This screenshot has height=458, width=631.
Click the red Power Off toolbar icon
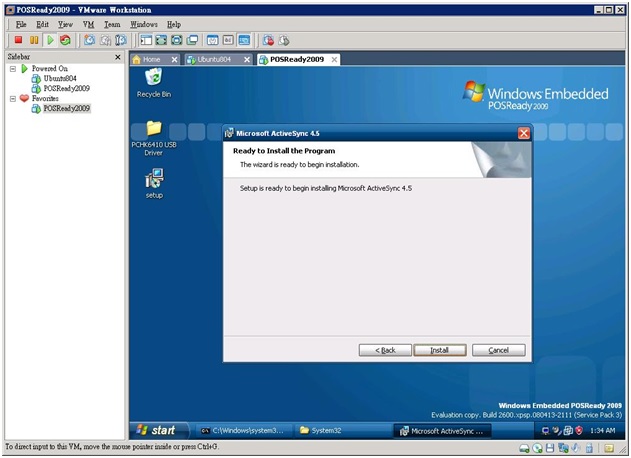[x=18, y=40]
